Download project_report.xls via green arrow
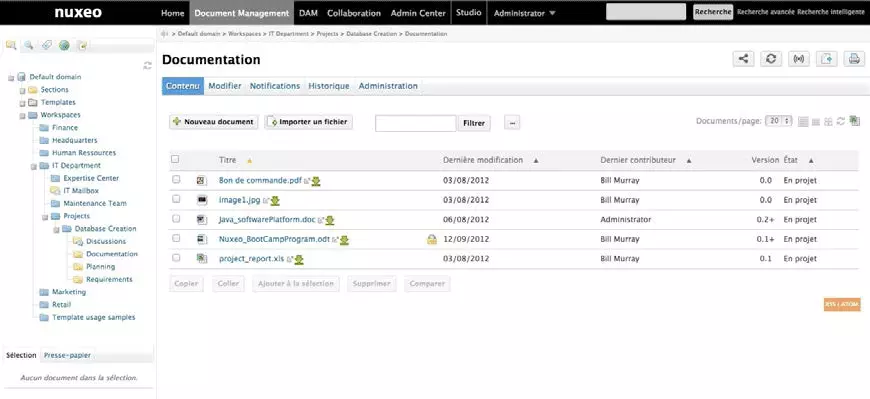Image resolution: width=870 pixels, height=399 pixels. pos(299,259)
